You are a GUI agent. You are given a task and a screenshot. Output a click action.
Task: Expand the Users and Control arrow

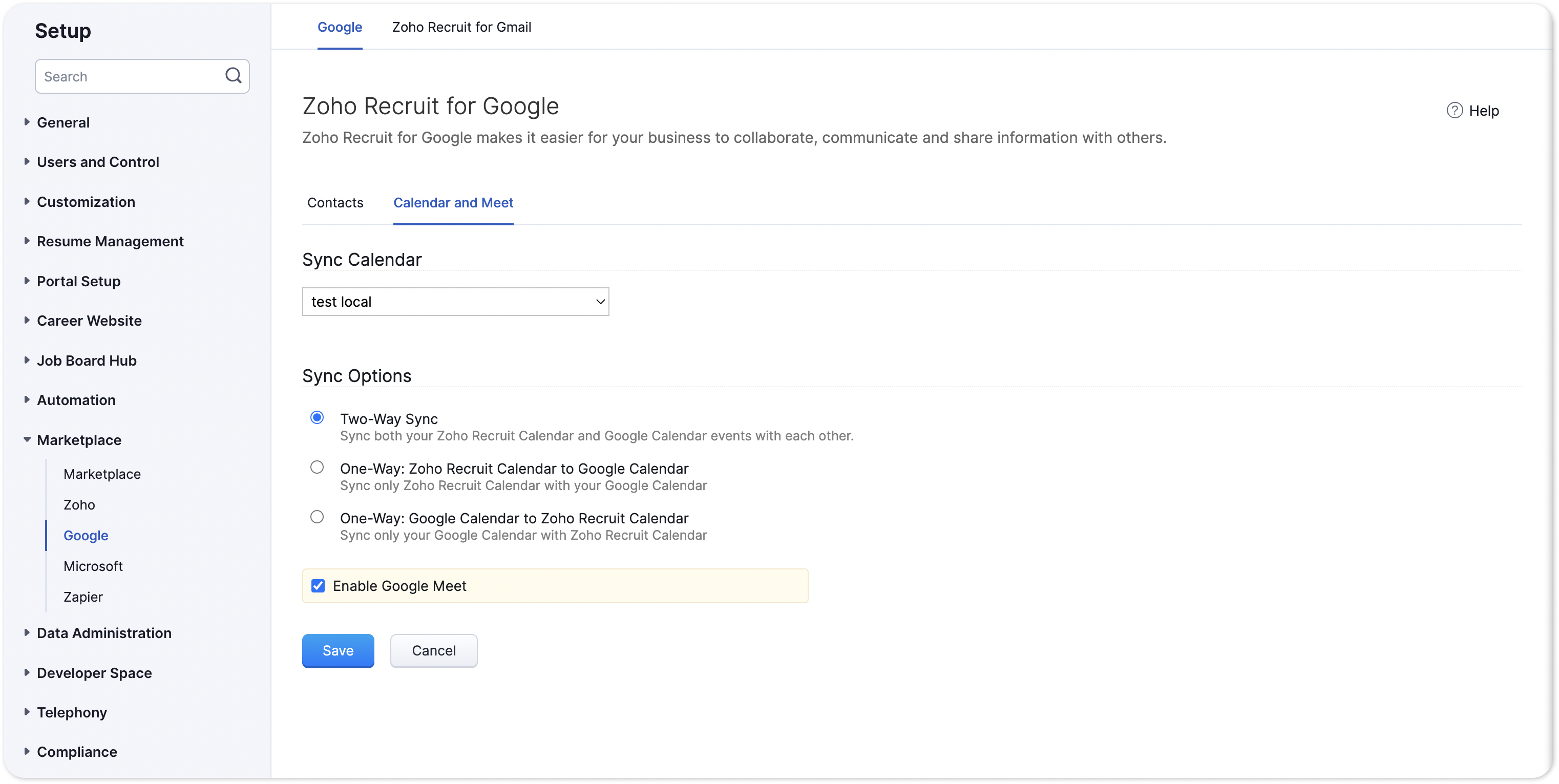coord(27,161)
